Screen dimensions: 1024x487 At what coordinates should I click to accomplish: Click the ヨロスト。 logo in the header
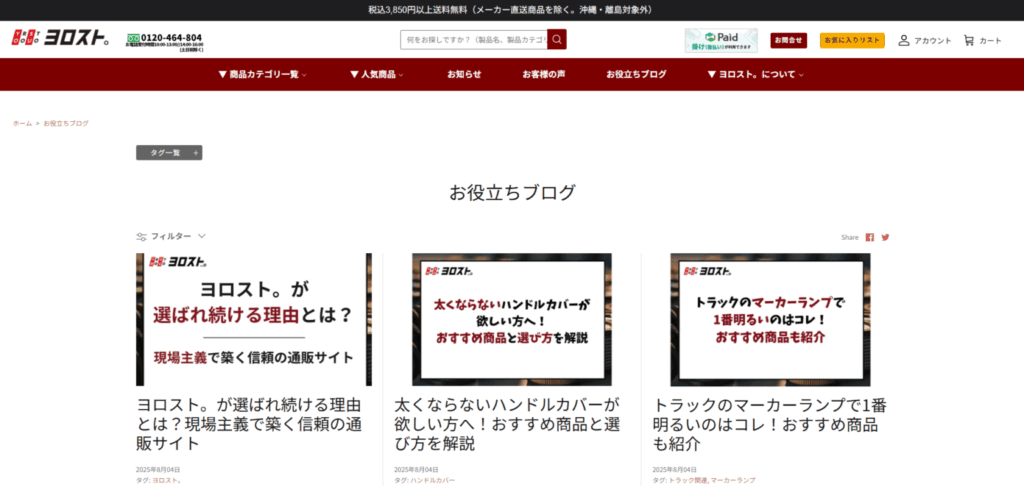(61, 39)
